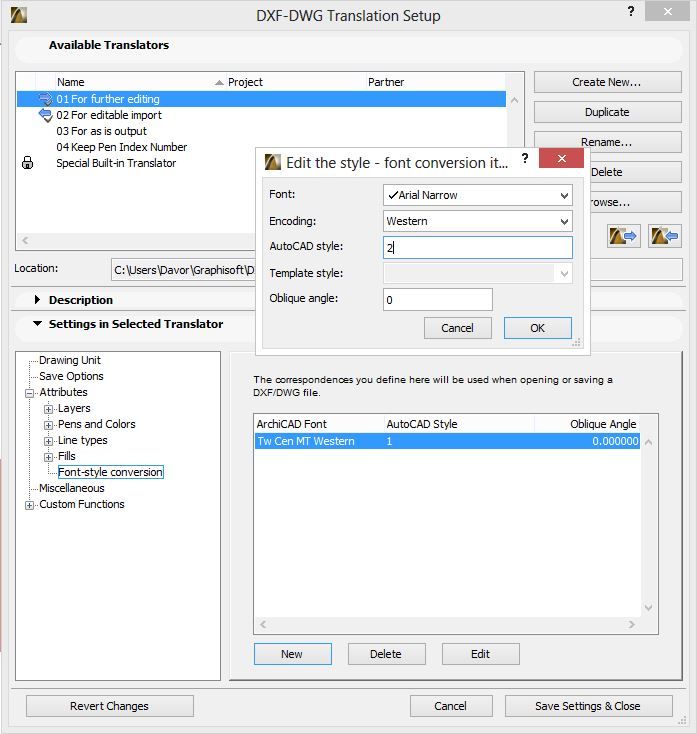
Task: Expand the Line types node
Action: tap(48, 441)
